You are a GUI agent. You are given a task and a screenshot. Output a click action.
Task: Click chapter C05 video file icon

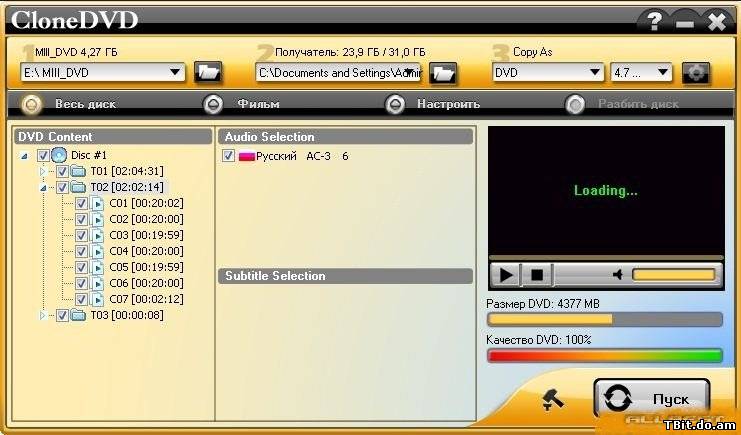(97, 267)
